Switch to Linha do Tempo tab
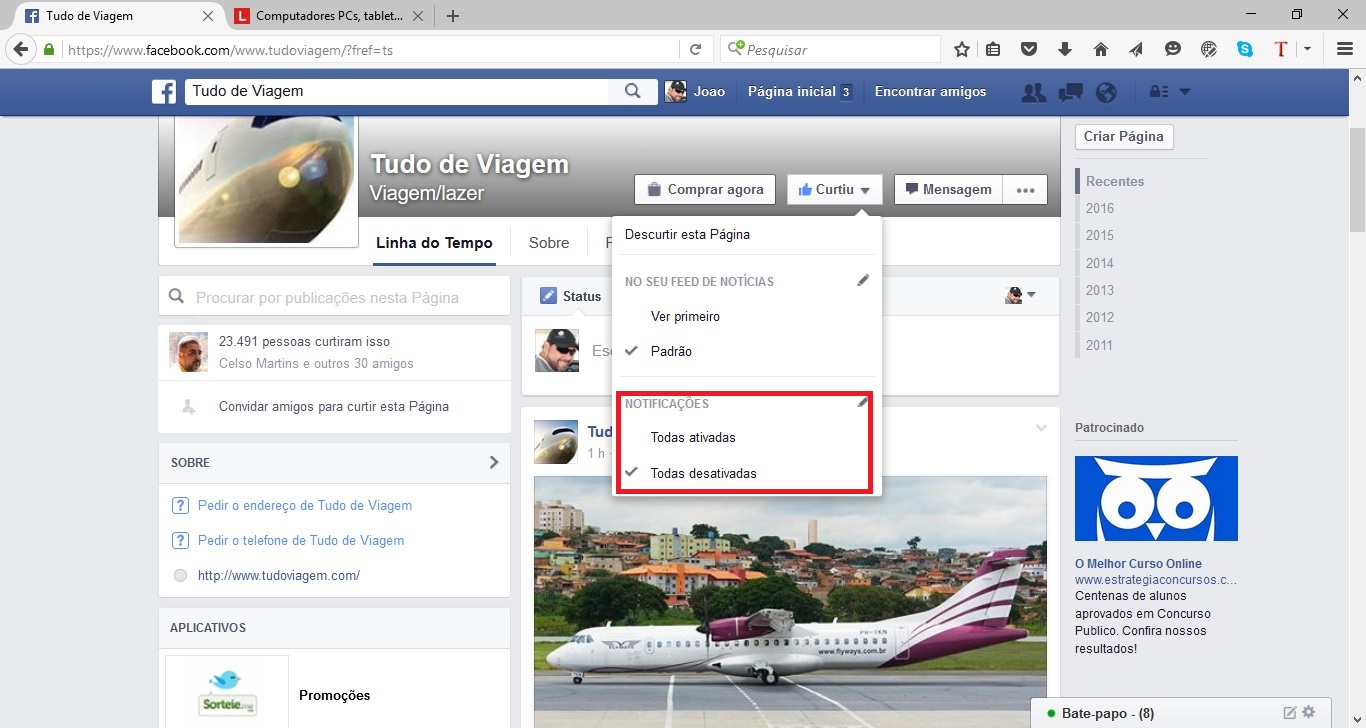The width and height of the screenshot is (1366, 728). click(434, 243)
